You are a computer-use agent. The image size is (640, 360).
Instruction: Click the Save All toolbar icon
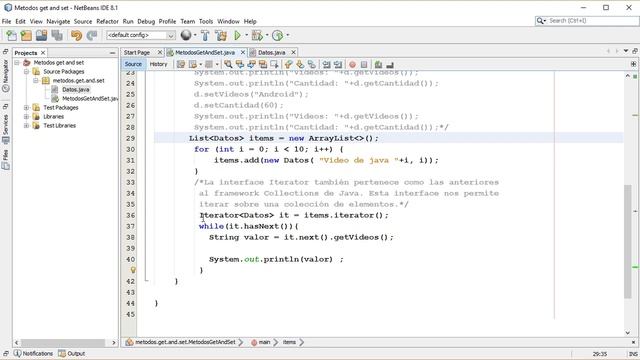[57, 36]
